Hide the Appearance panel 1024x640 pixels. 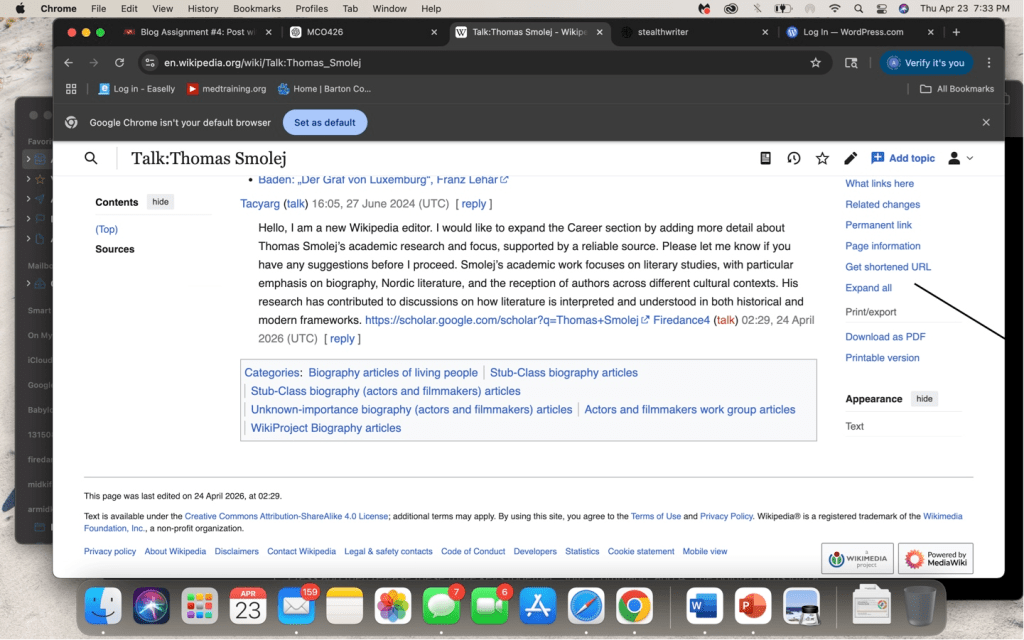click(924, 399)
